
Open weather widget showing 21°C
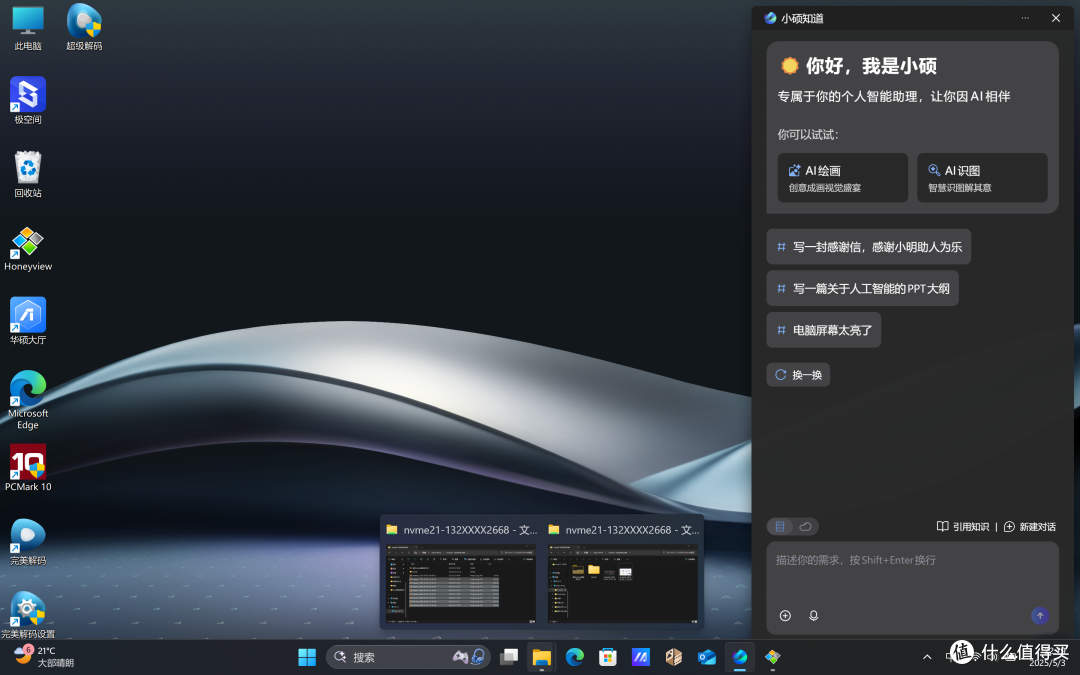44,657
